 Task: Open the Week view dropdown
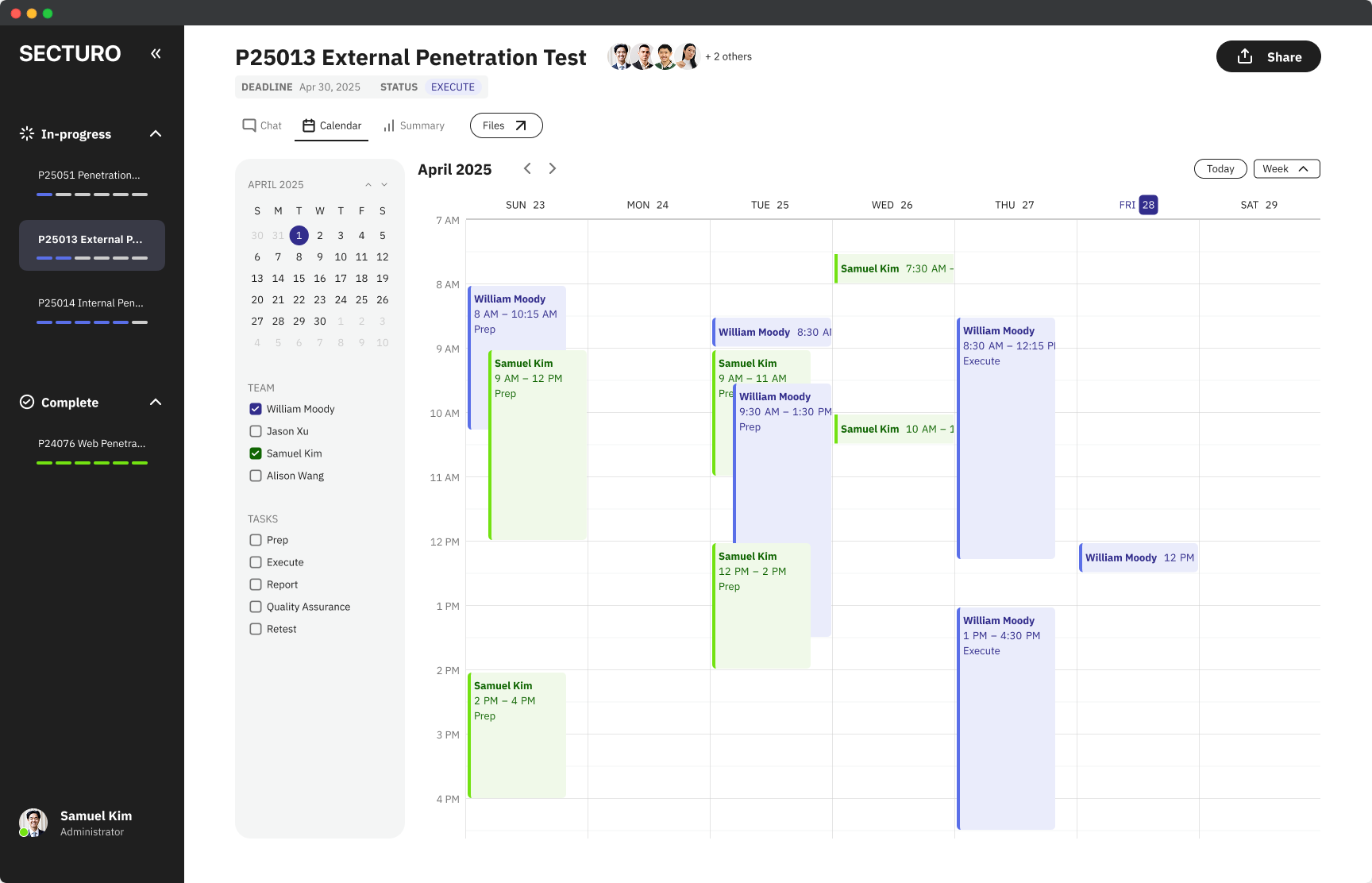pos(1286,168)
